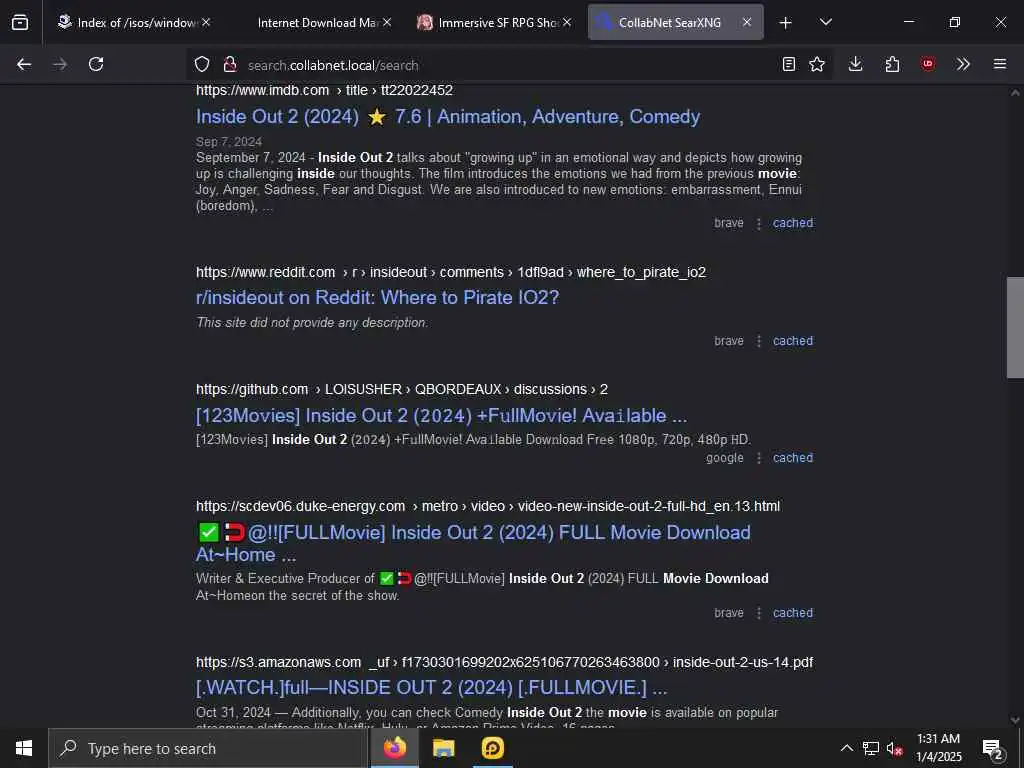Image resolution: width=1024 pixels, height=768 pixels.
Task: Open the [123Movies] Inside Out 2 result
Action: tap(441, 415)
